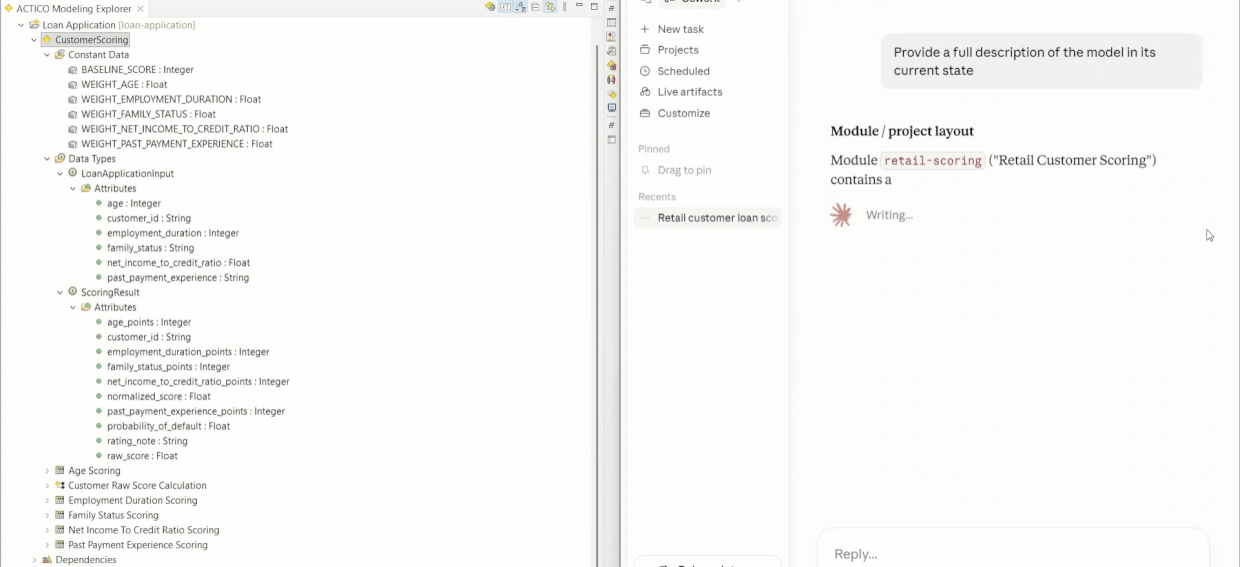Select probability_of_default : Float attribute
Viewport: 1240px width, 567px height.
pos(168,426)
